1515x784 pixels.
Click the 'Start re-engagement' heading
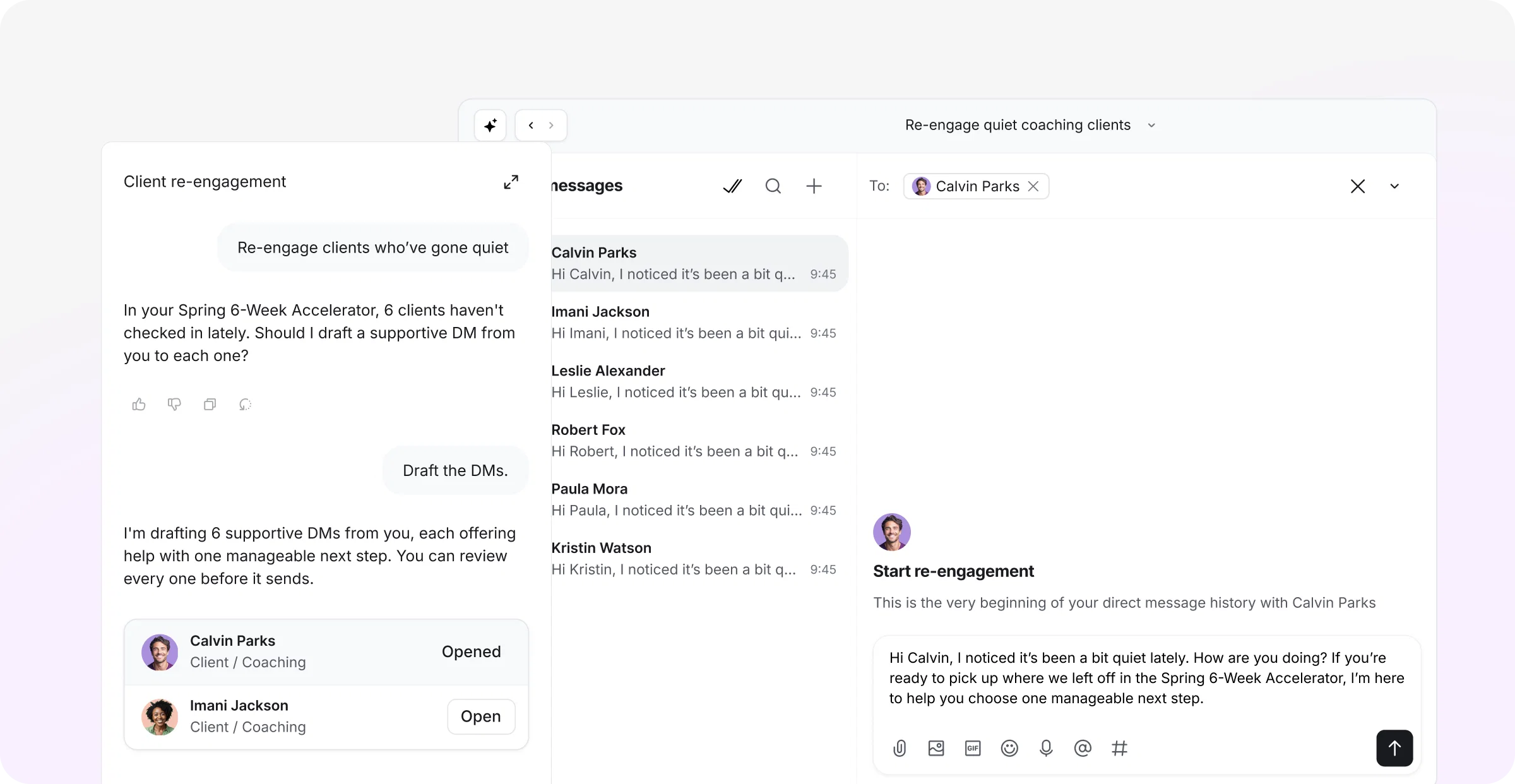click(x=953, y=571)
